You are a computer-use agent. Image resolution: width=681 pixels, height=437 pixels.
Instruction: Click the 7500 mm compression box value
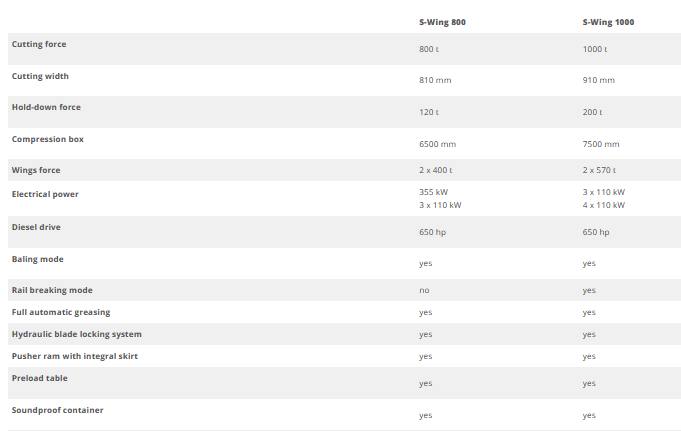click(600, 144)
